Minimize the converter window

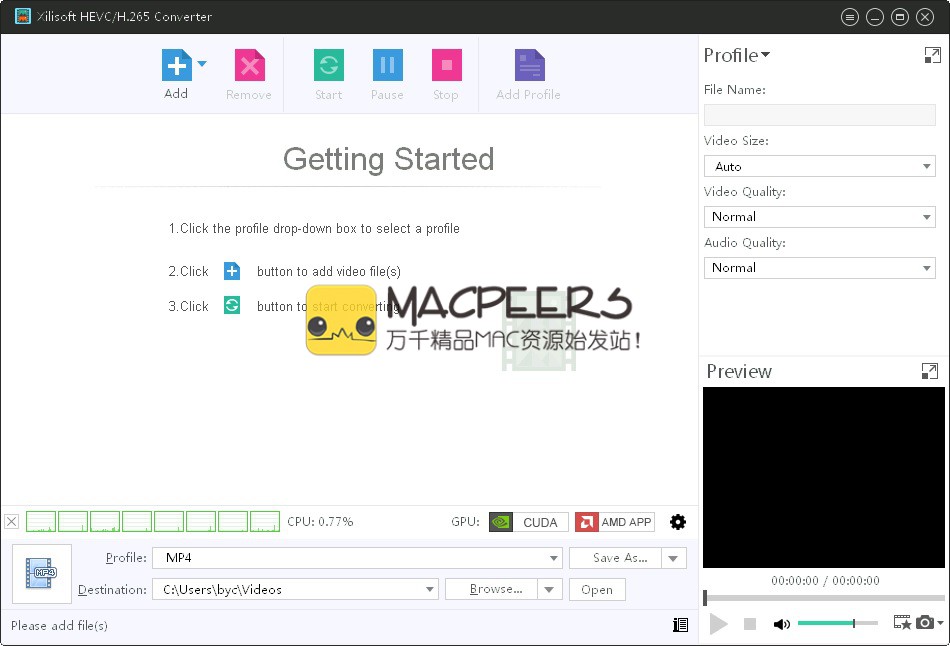click(x=875, y=17)
